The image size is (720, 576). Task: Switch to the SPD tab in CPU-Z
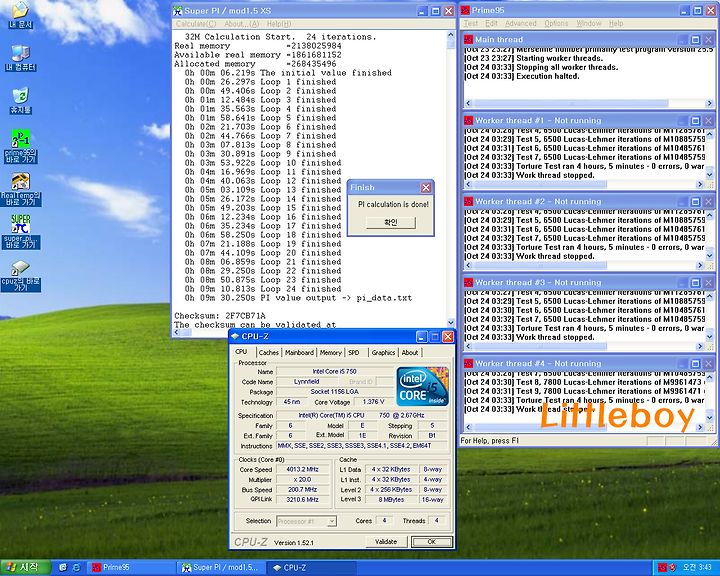click(x=354, y=352)
